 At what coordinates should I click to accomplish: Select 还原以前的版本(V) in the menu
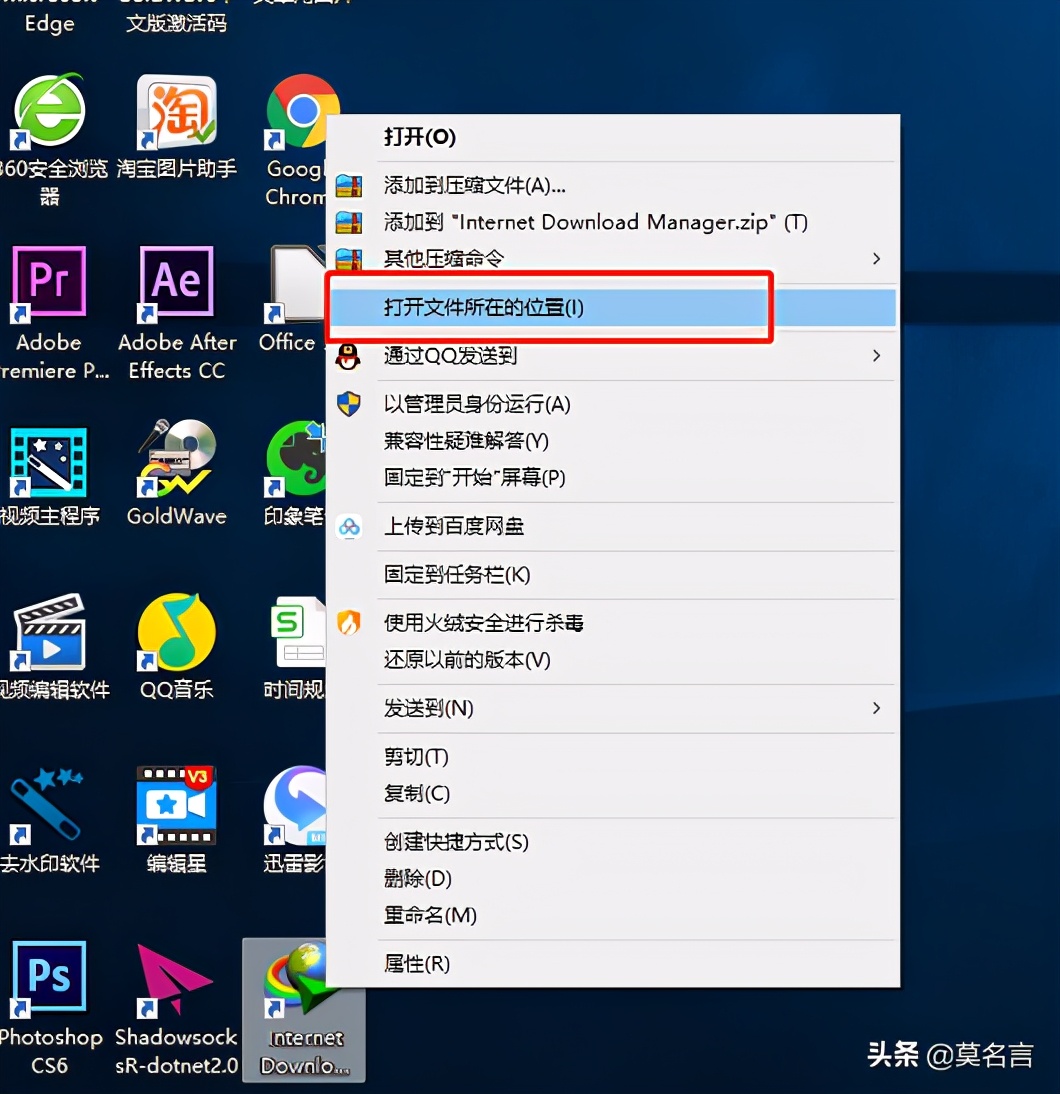point(467,659)
